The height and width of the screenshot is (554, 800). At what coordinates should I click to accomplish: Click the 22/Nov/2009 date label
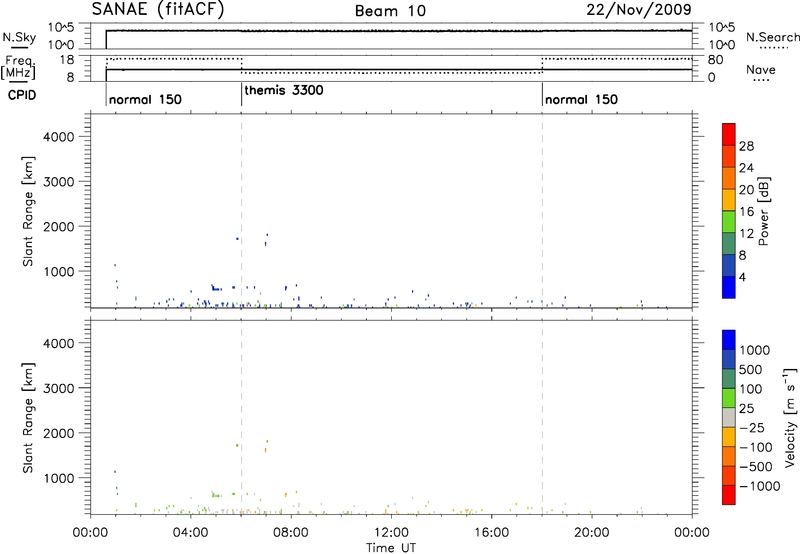pyautogui.click(x=639, y=9)
